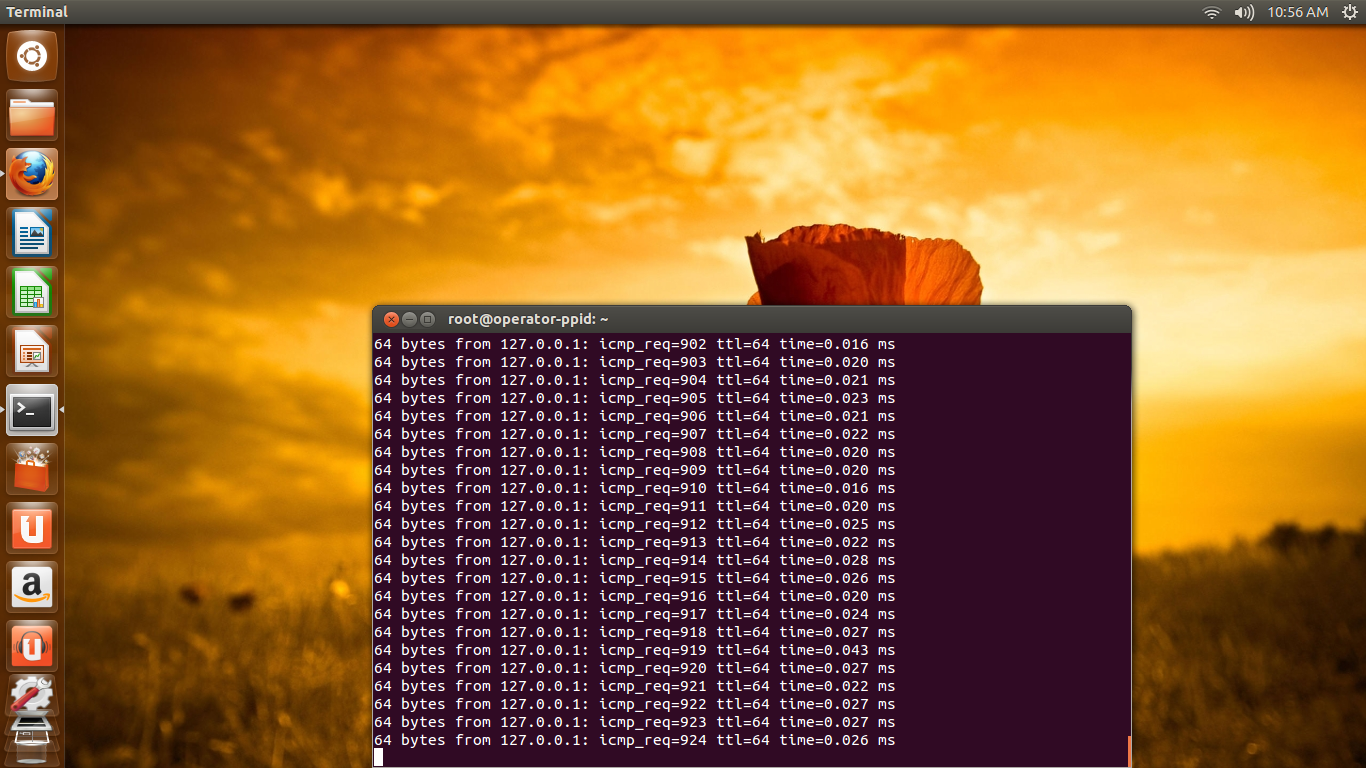The width and height of the screenshot is (1366, 768).
Task: Open Amazon from the launcher
Action: click(32, 587)
